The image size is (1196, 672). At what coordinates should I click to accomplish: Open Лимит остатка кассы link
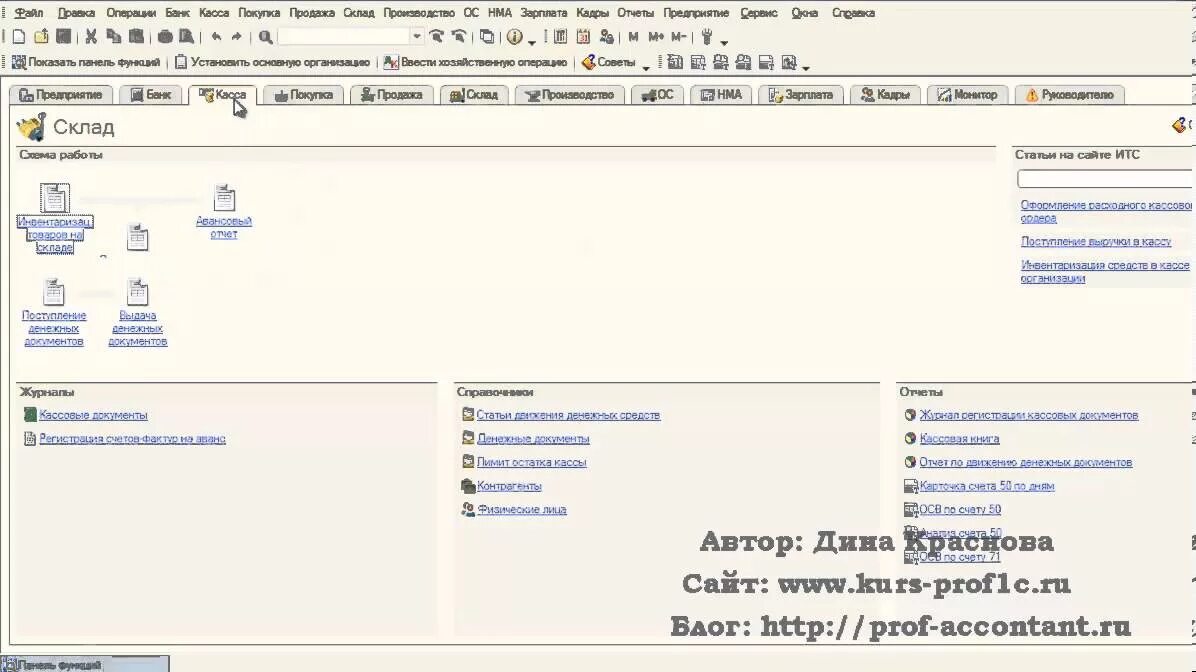(532, 462)
